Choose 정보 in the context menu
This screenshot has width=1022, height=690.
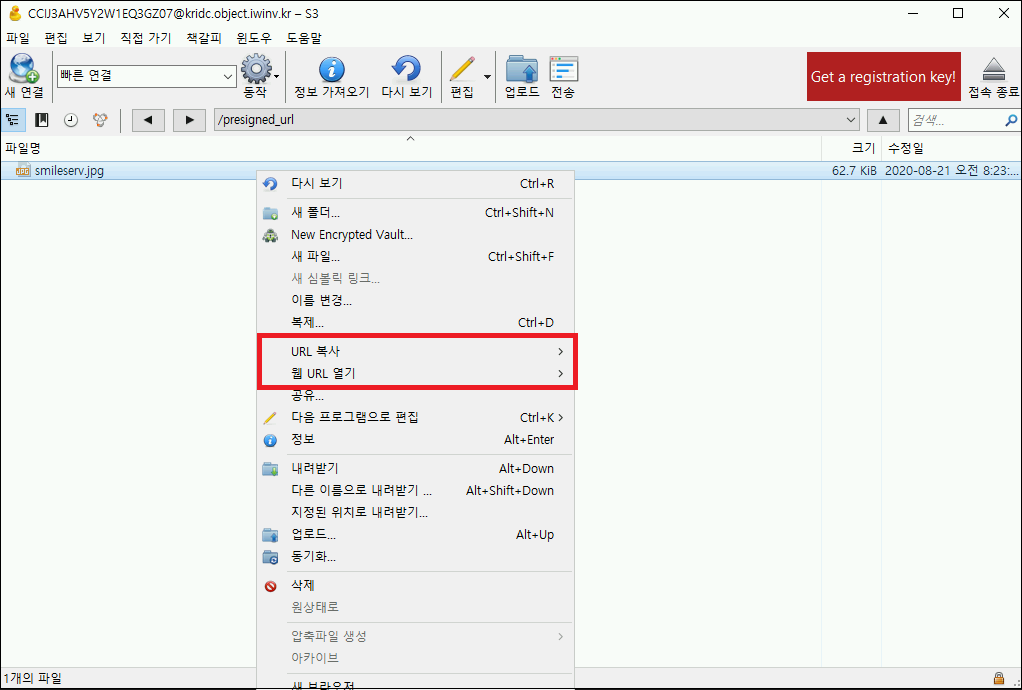416,440
